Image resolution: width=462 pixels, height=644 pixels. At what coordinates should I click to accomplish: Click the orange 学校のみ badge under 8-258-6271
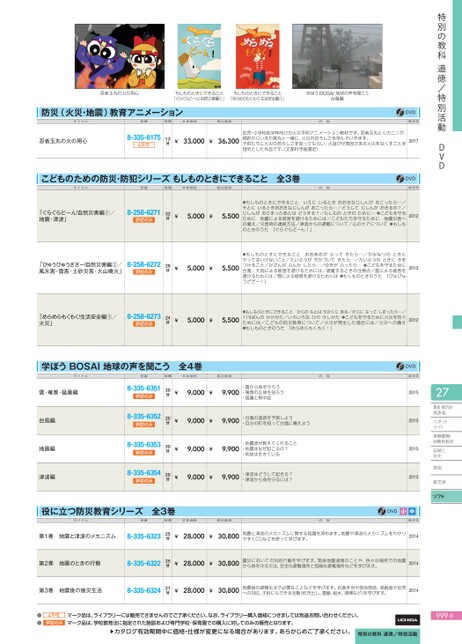[143, 220]
